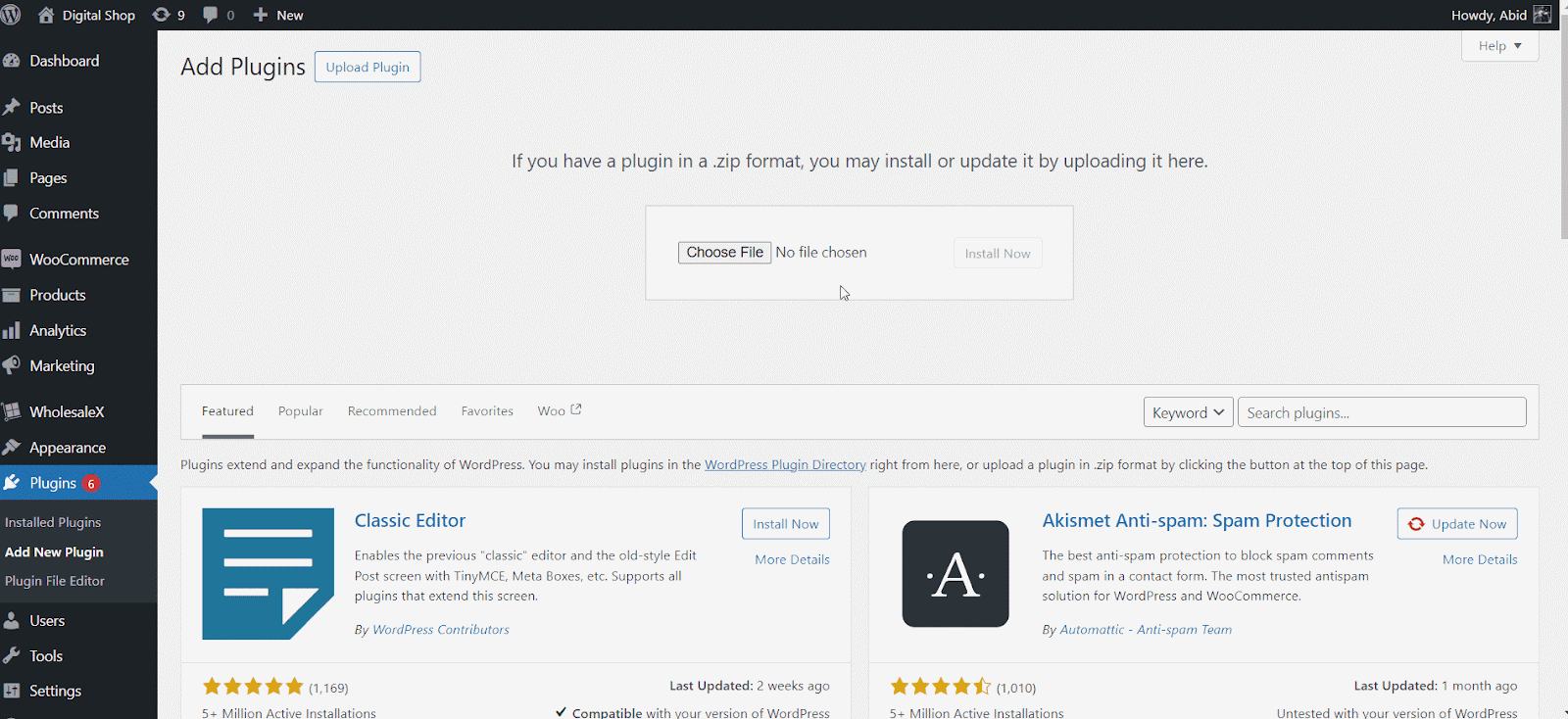Click the Choose File button

(724, 253)
